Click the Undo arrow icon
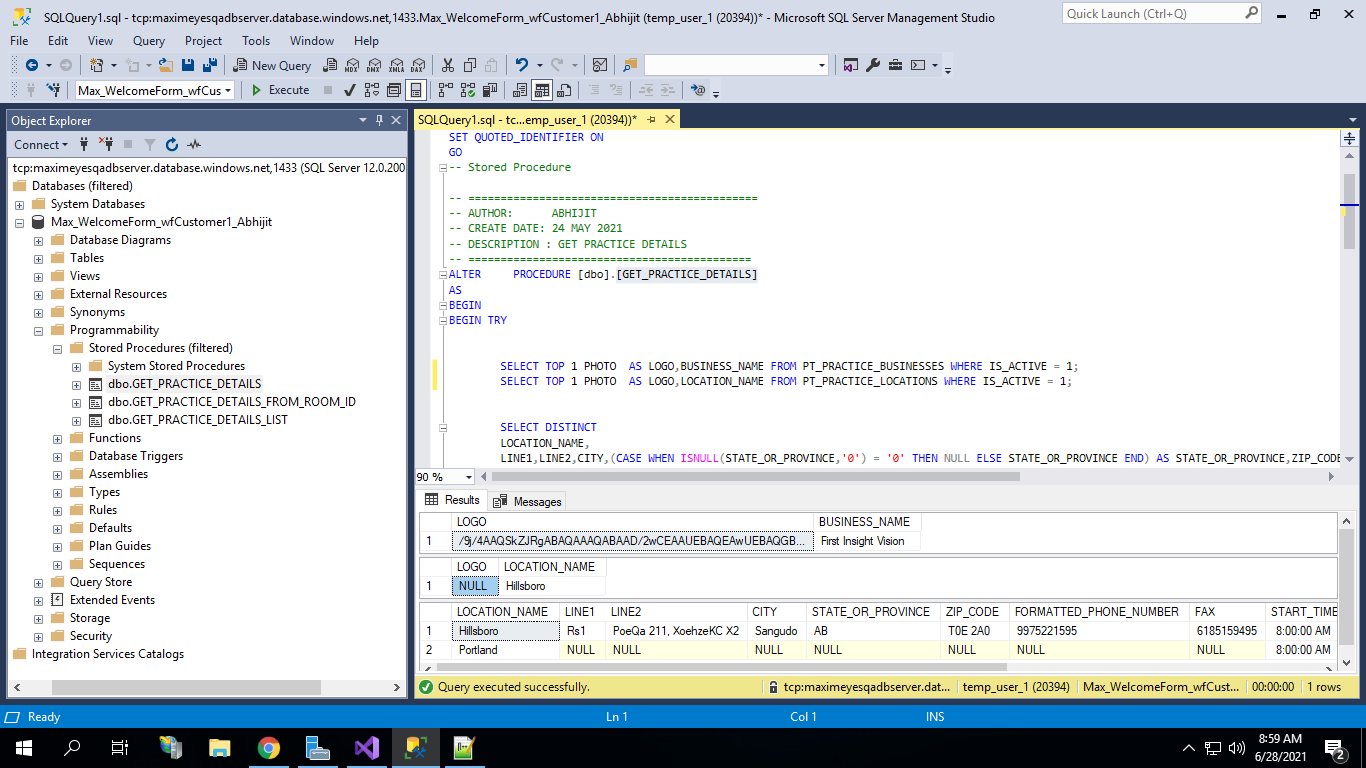 521,65
